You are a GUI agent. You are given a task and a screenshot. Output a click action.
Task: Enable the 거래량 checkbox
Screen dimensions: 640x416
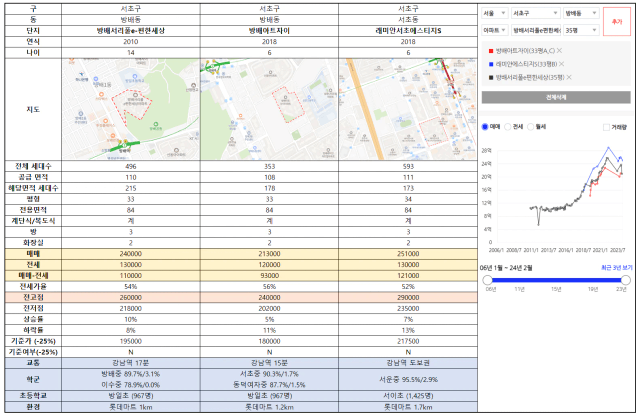tap(607, 127)
